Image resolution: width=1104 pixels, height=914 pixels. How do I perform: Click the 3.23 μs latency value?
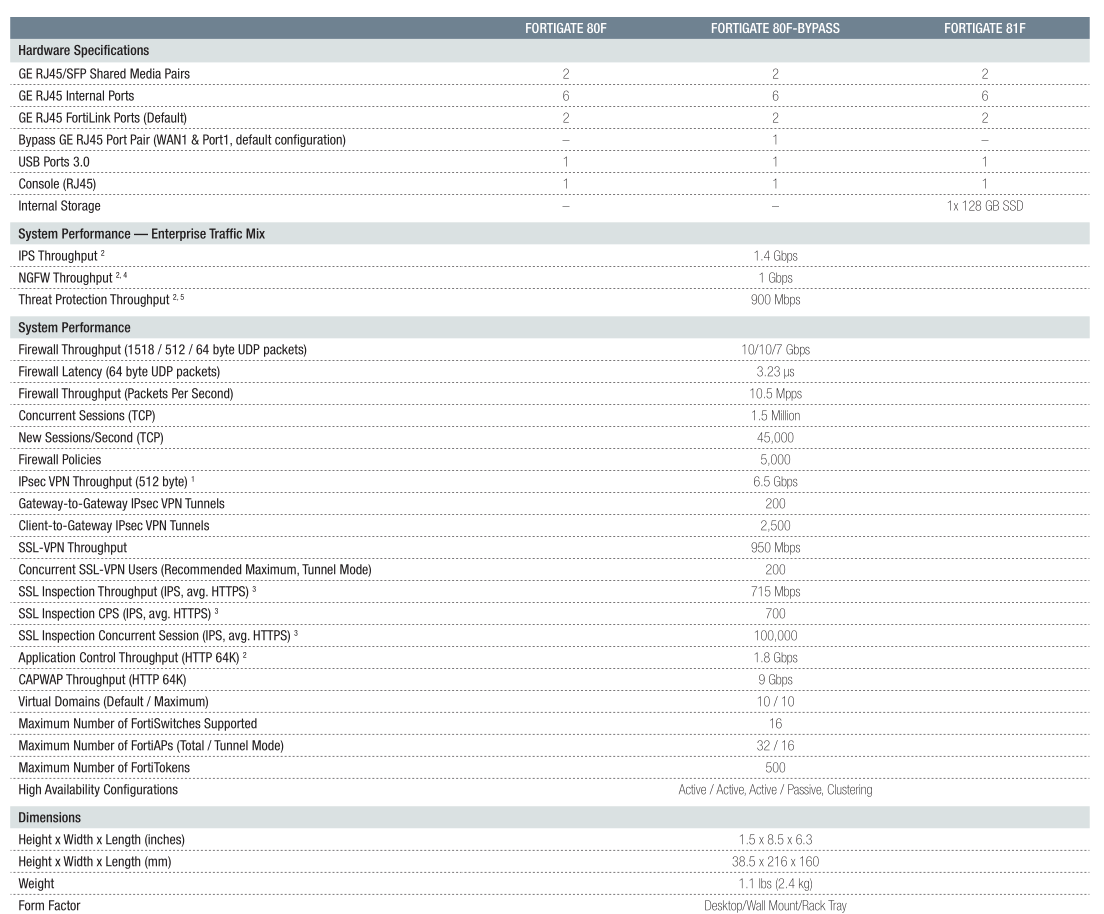[x=775, y=372]
